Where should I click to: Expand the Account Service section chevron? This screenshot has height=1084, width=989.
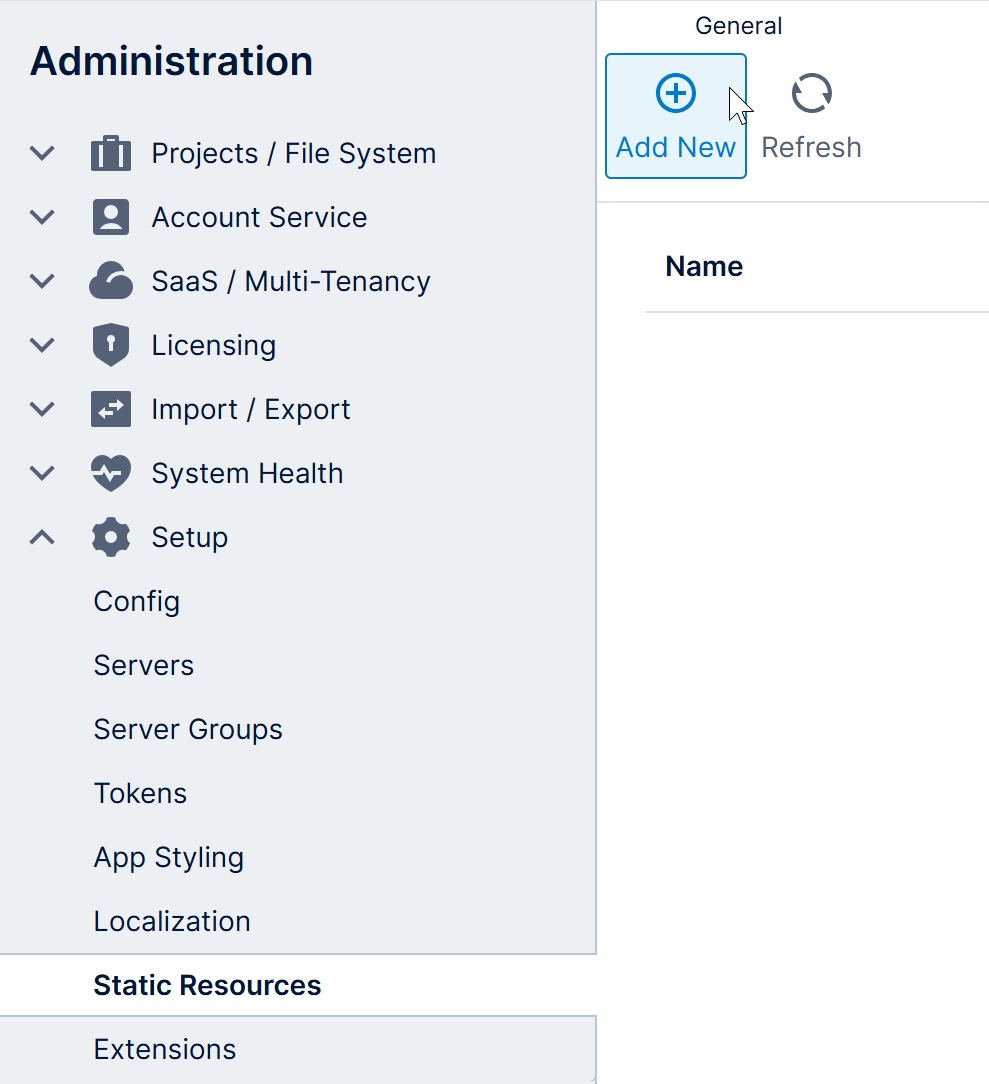[x=42, y=218]
